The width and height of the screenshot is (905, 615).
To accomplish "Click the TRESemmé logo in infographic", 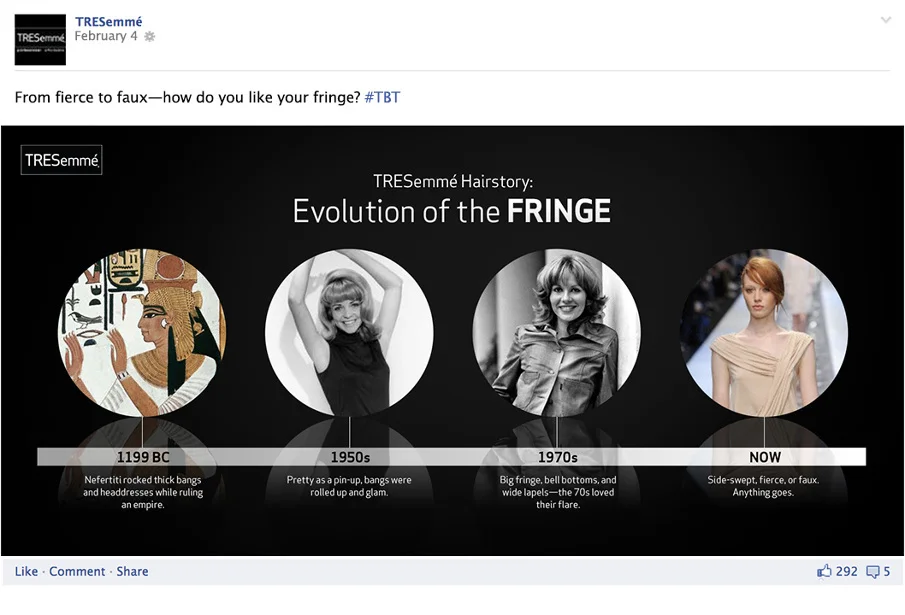I will [61, 160].
